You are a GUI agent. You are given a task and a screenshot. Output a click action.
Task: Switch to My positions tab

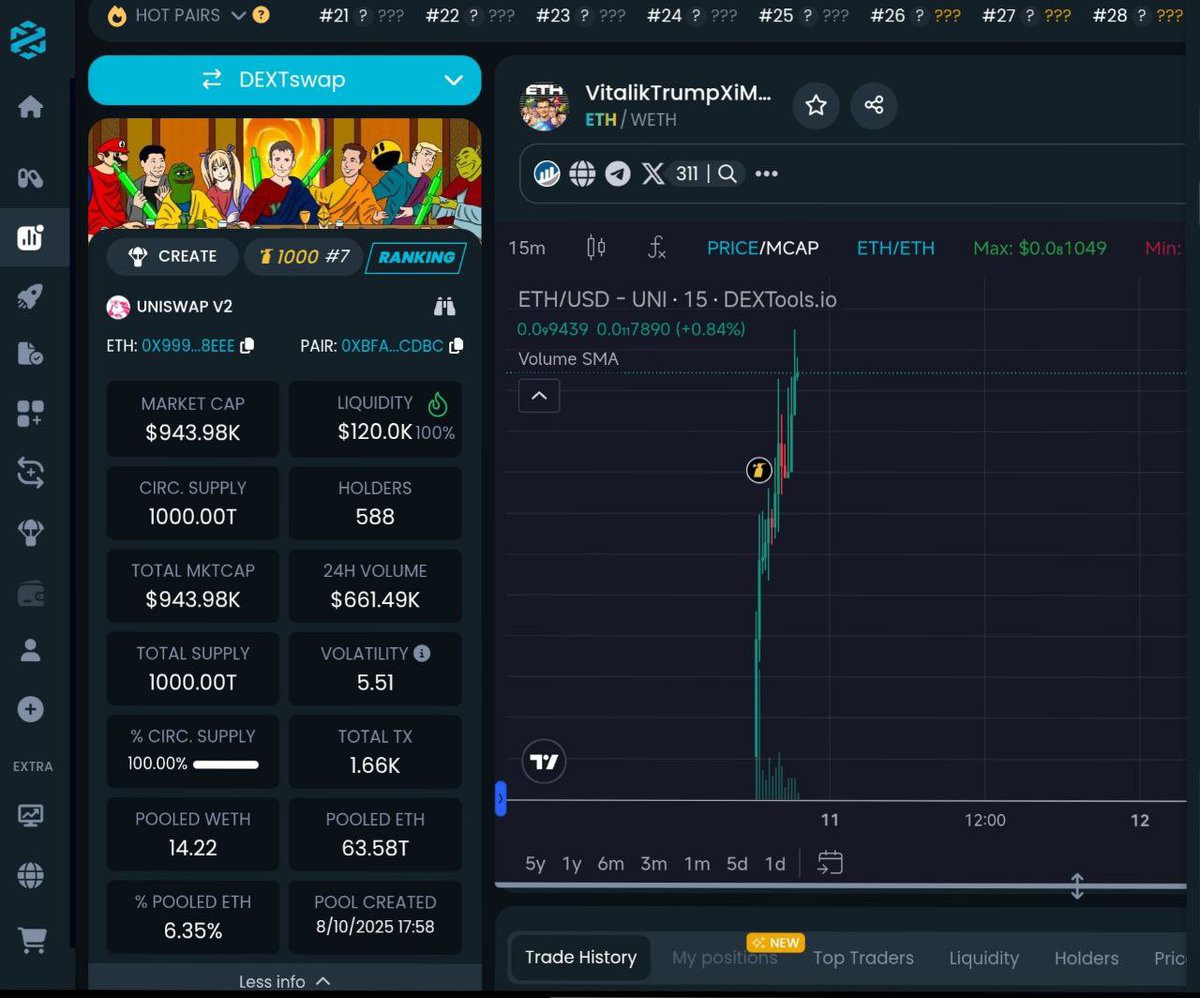pos(725,958)
